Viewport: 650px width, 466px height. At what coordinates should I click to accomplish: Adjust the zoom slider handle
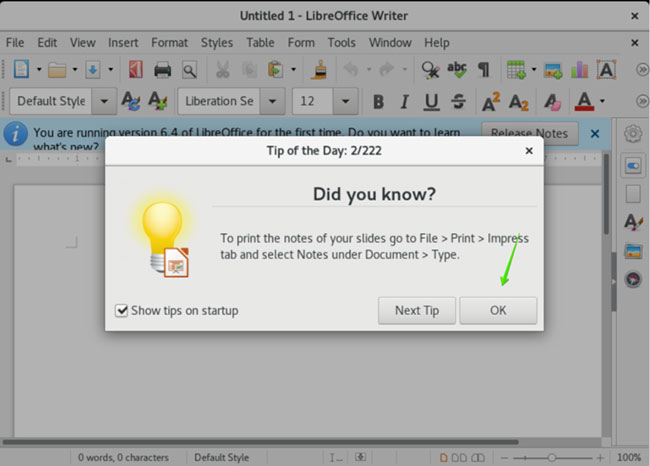[x=551, y=458]
